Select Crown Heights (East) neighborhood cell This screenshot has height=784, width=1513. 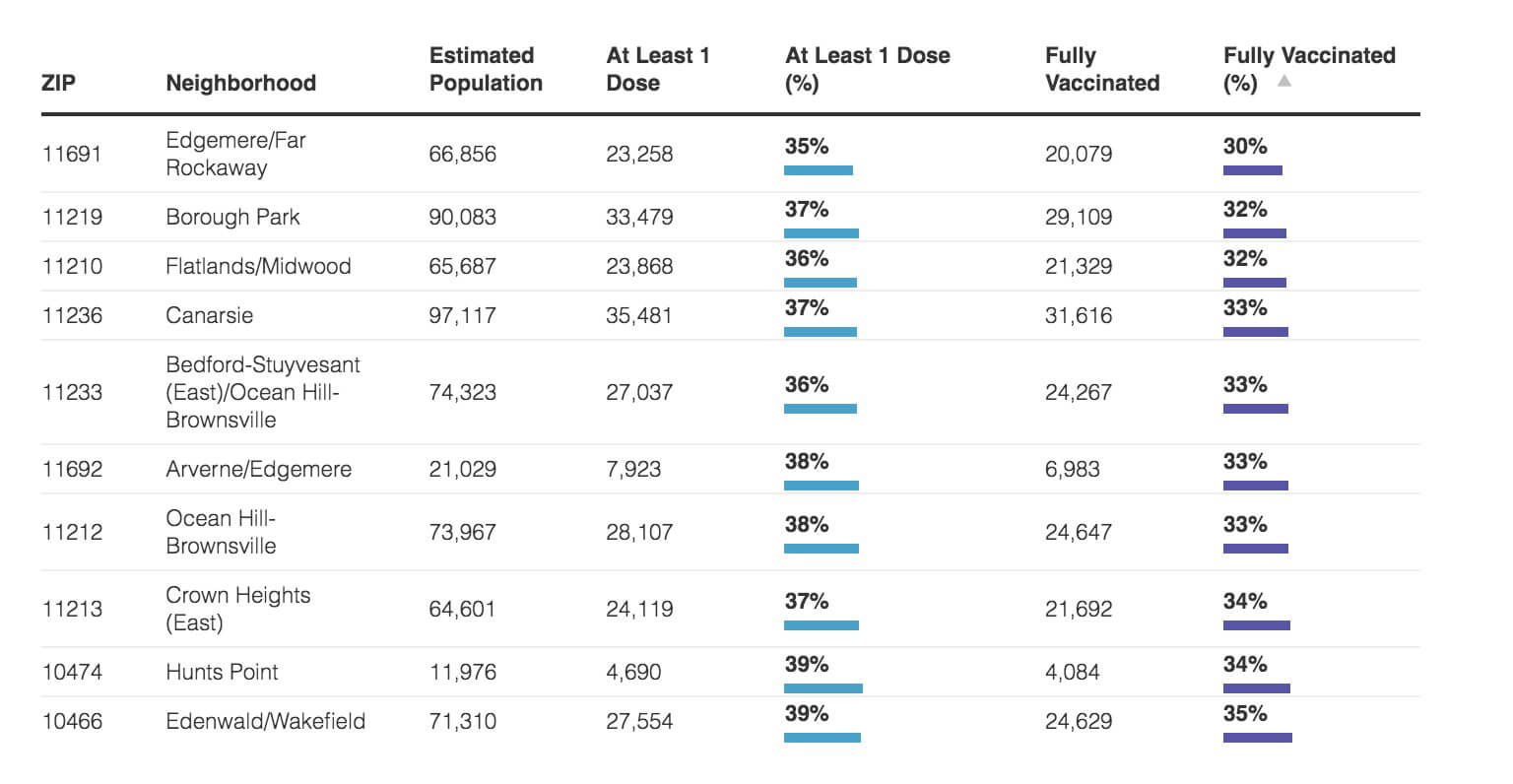coord(237,609)
